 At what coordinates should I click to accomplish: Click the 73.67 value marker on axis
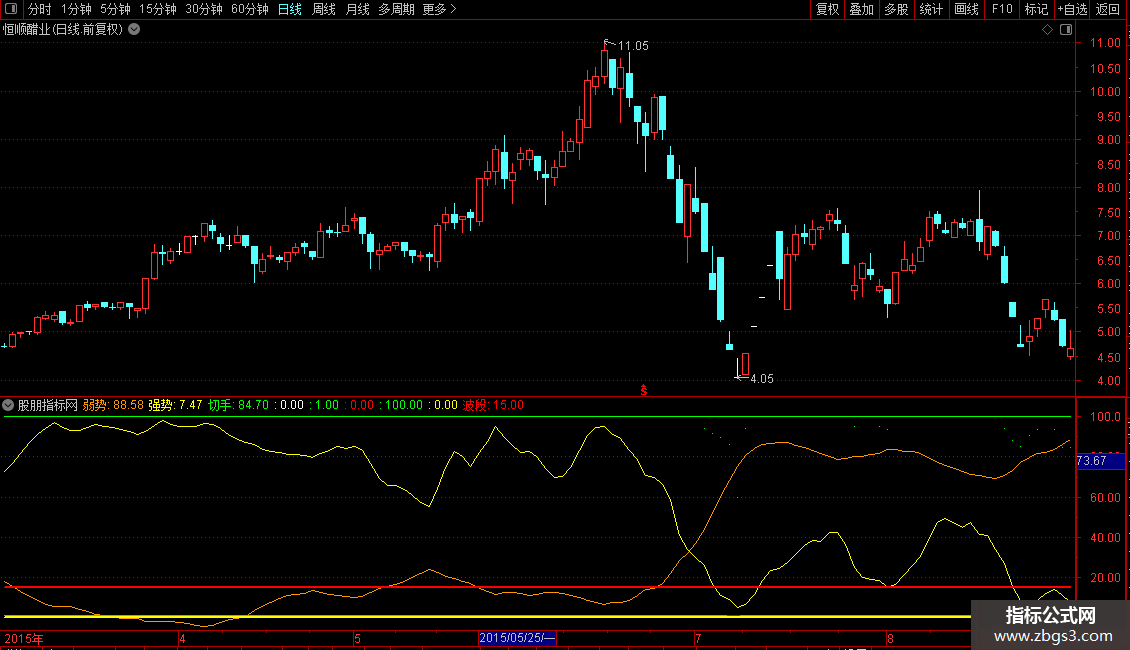[x=1100, y=460]
